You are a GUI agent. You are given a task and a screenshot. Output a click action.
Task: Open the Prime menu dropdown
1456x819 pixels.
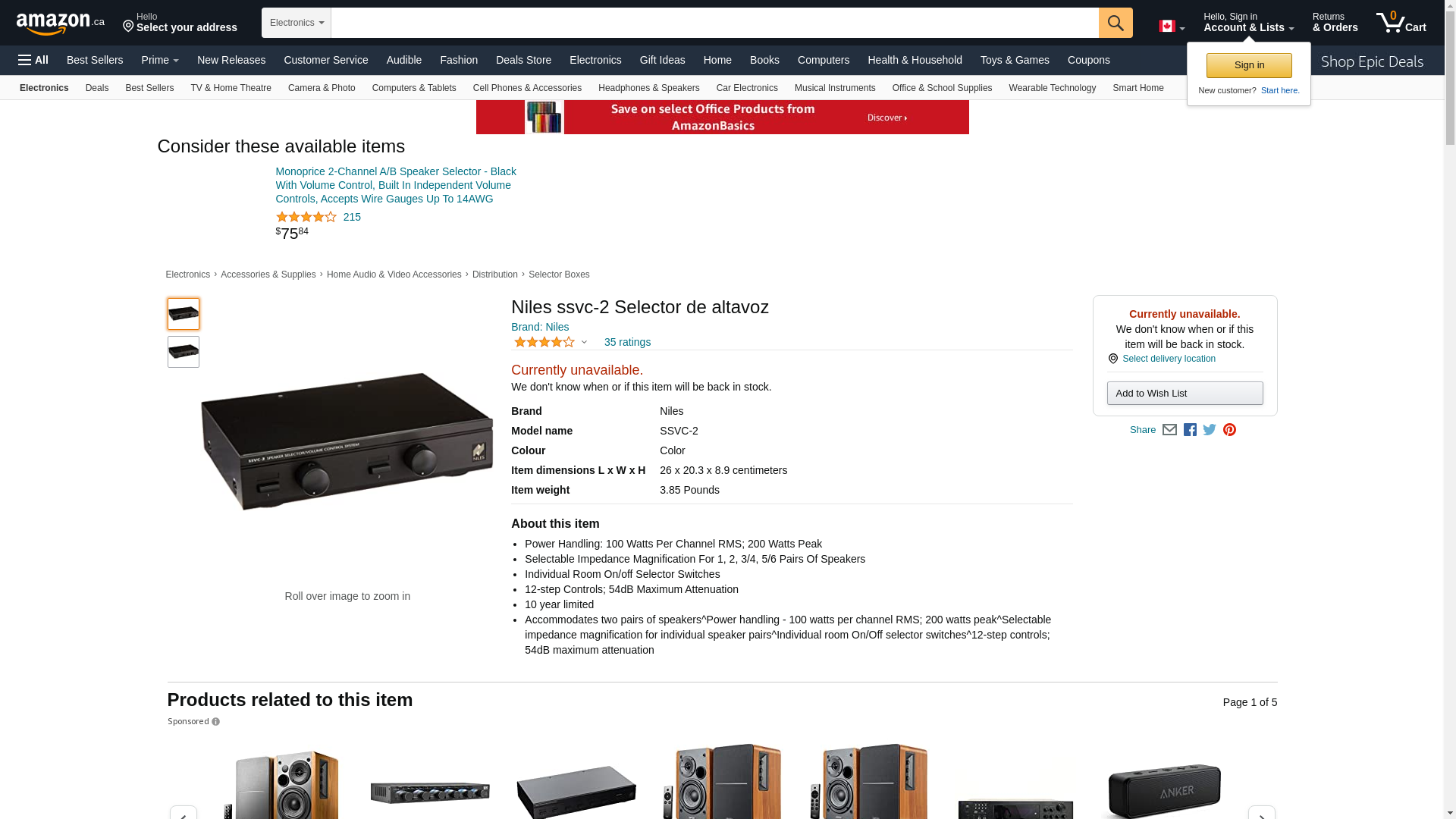coord(160,60)
